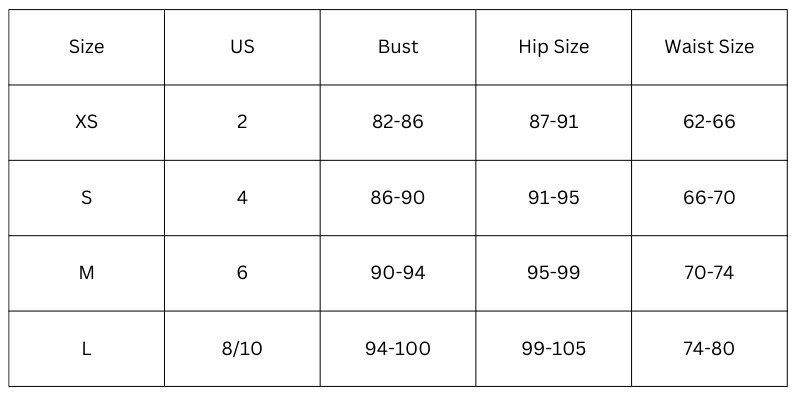Click the Bust column header
The height and width of the screenshot is (400, 800).
point(398,47)
